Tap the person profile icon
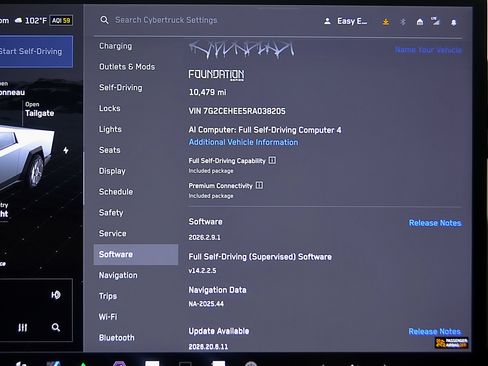 pos(327,21)
